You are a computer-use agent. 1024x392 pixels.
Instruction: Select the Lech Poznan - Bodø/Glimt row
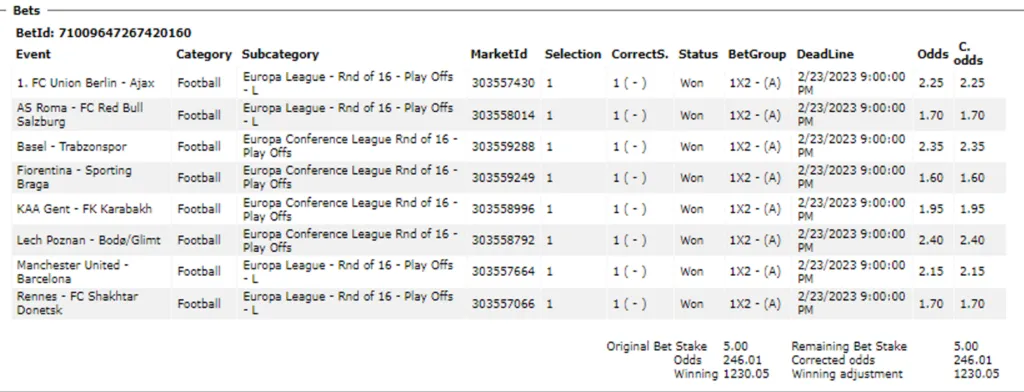[509, 240]
